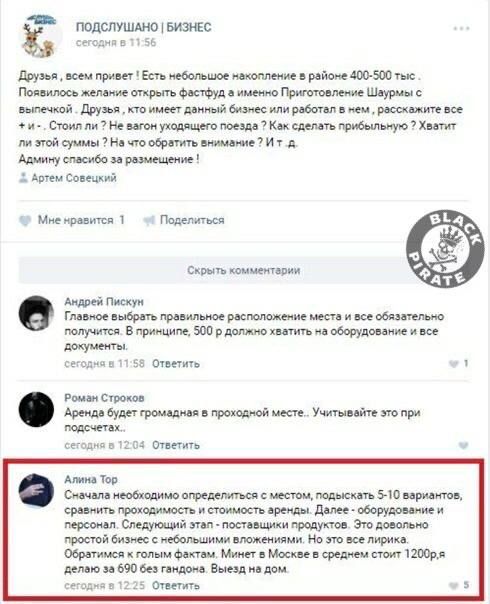Open Андрей Пискун's profile name link

click(104, 302)
